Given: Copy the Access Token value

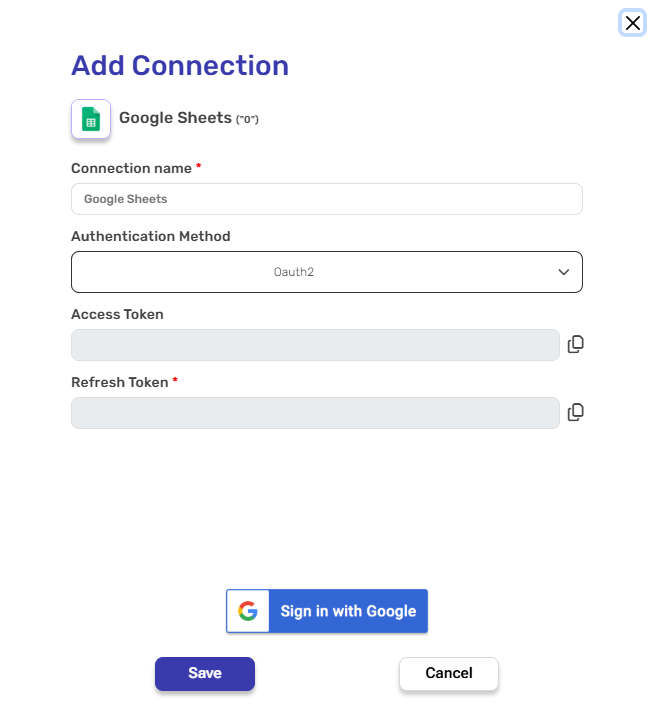Looking at the screenshot, I should point(575,344).
